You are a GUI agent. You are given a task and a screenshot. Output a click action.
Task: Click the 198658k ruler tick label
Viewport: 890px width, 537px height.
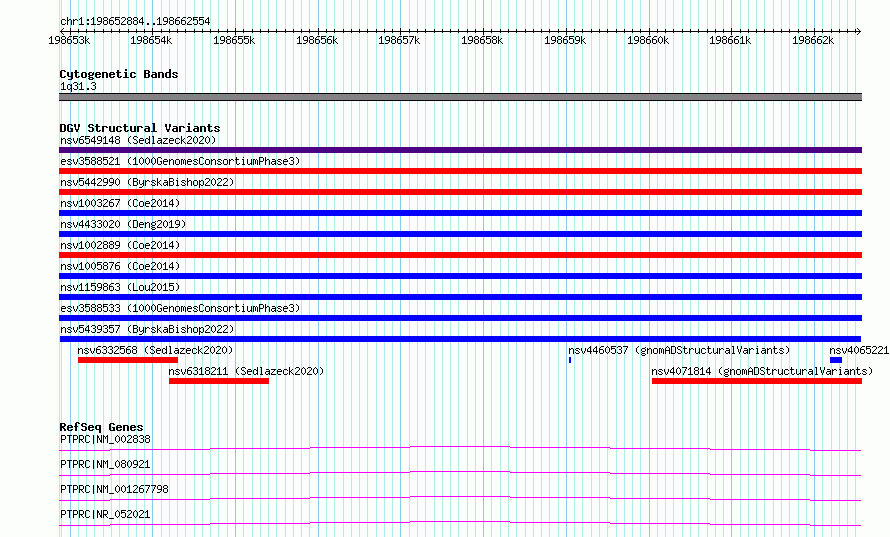coord(482,40)
